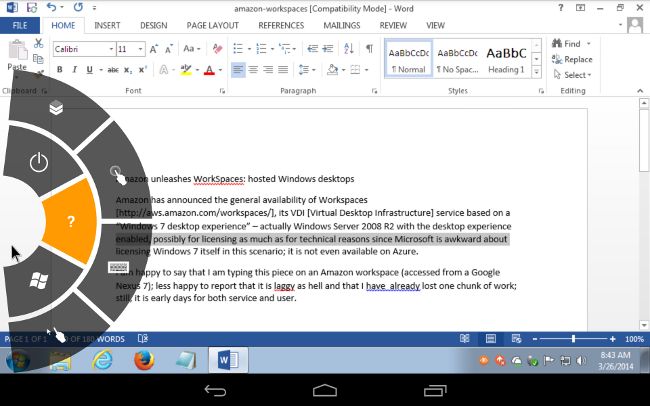Switch to the VIEW tab

click(x=435, y=25)
